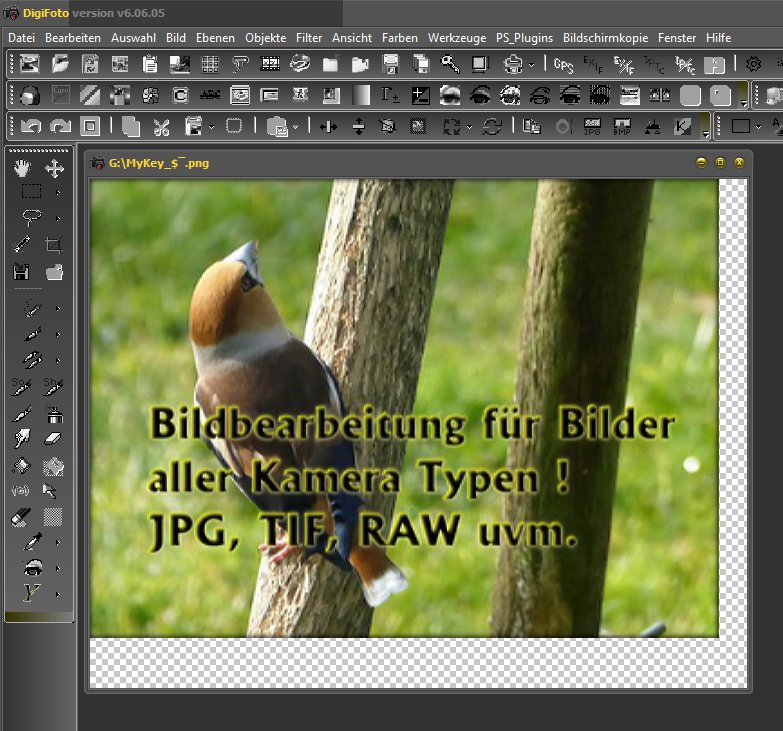This screenshot has height=731, width=783.
Task: Open the settings gear icon
Action: point(754,65)
